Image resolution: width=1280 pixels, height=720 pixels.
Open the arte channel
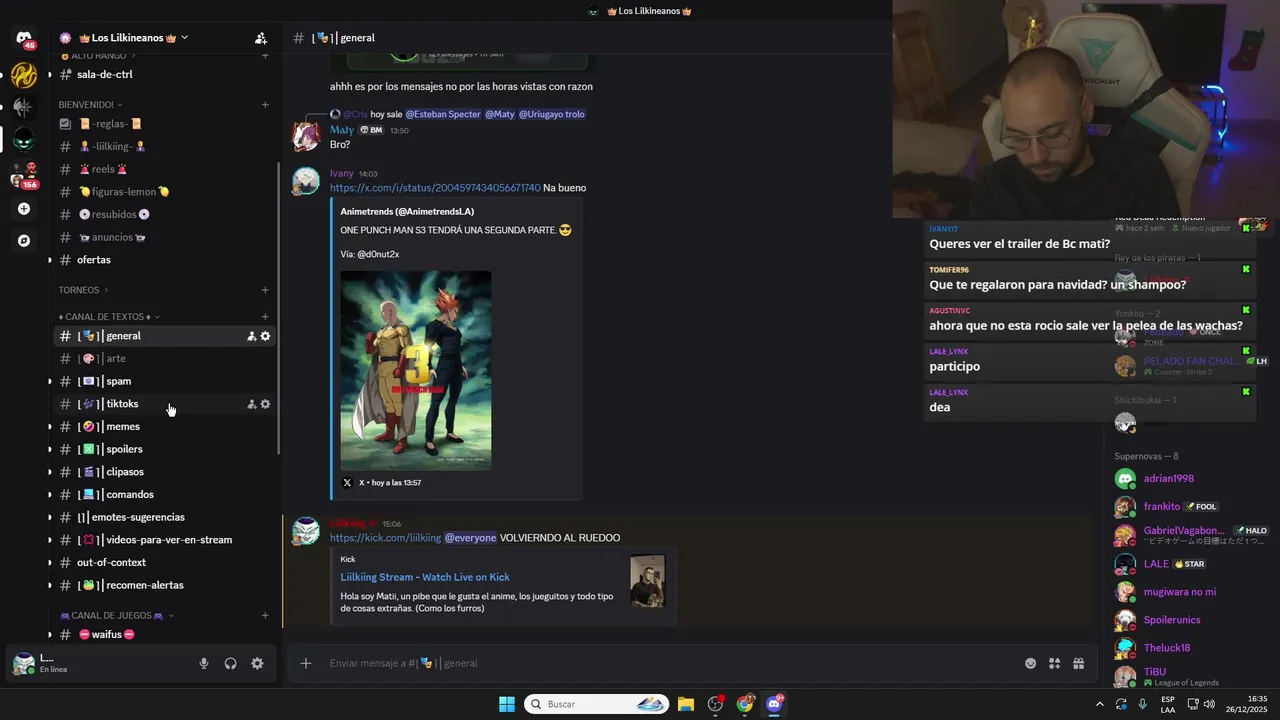(165, 359)
